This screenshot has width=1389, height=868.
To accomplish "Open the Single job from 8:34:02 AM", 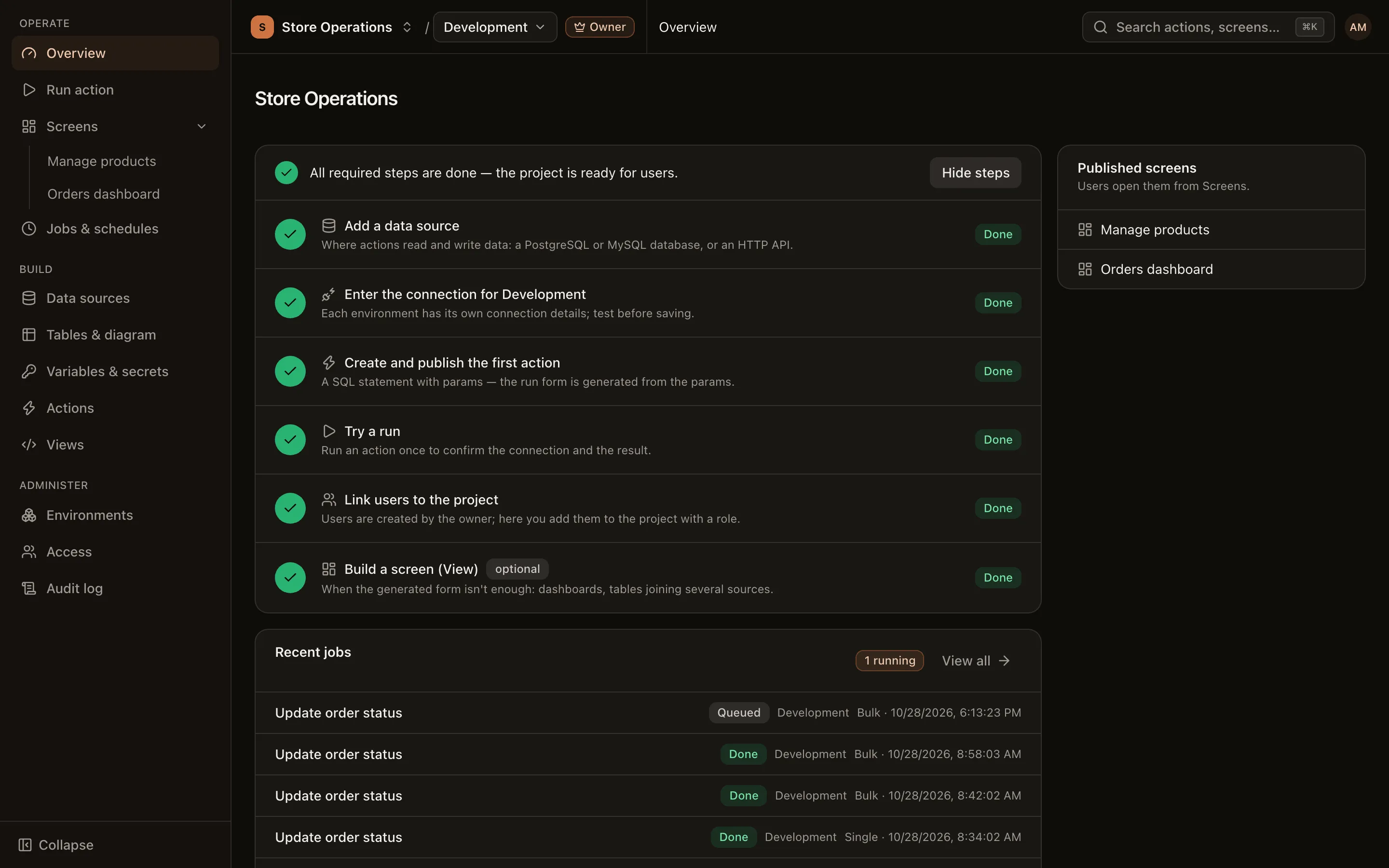I will pyautogui.click(x=648, y=838).
